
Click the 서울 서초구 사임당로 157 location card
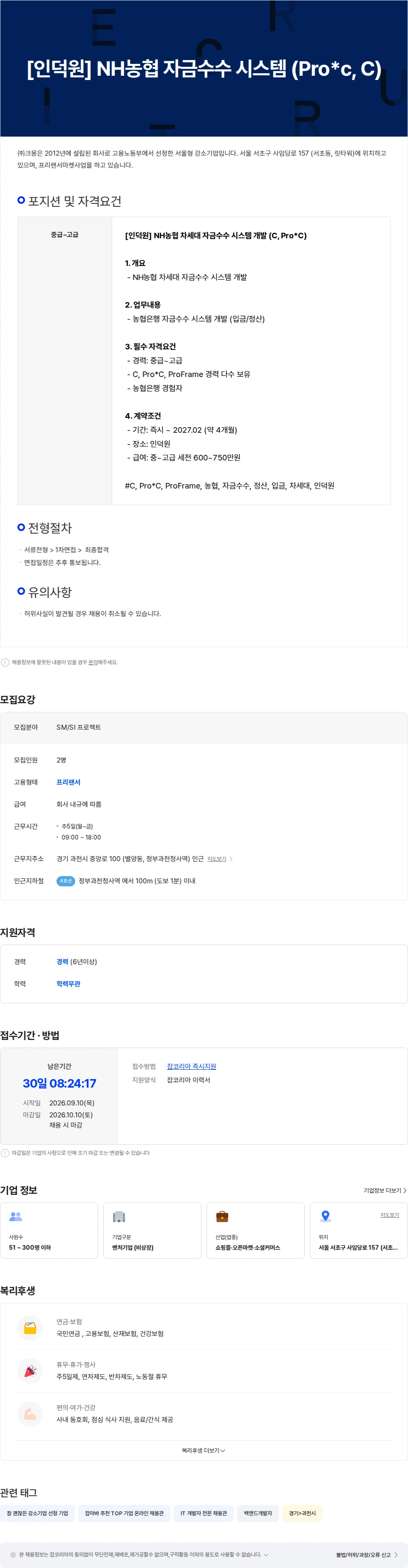pos(359,1230)
